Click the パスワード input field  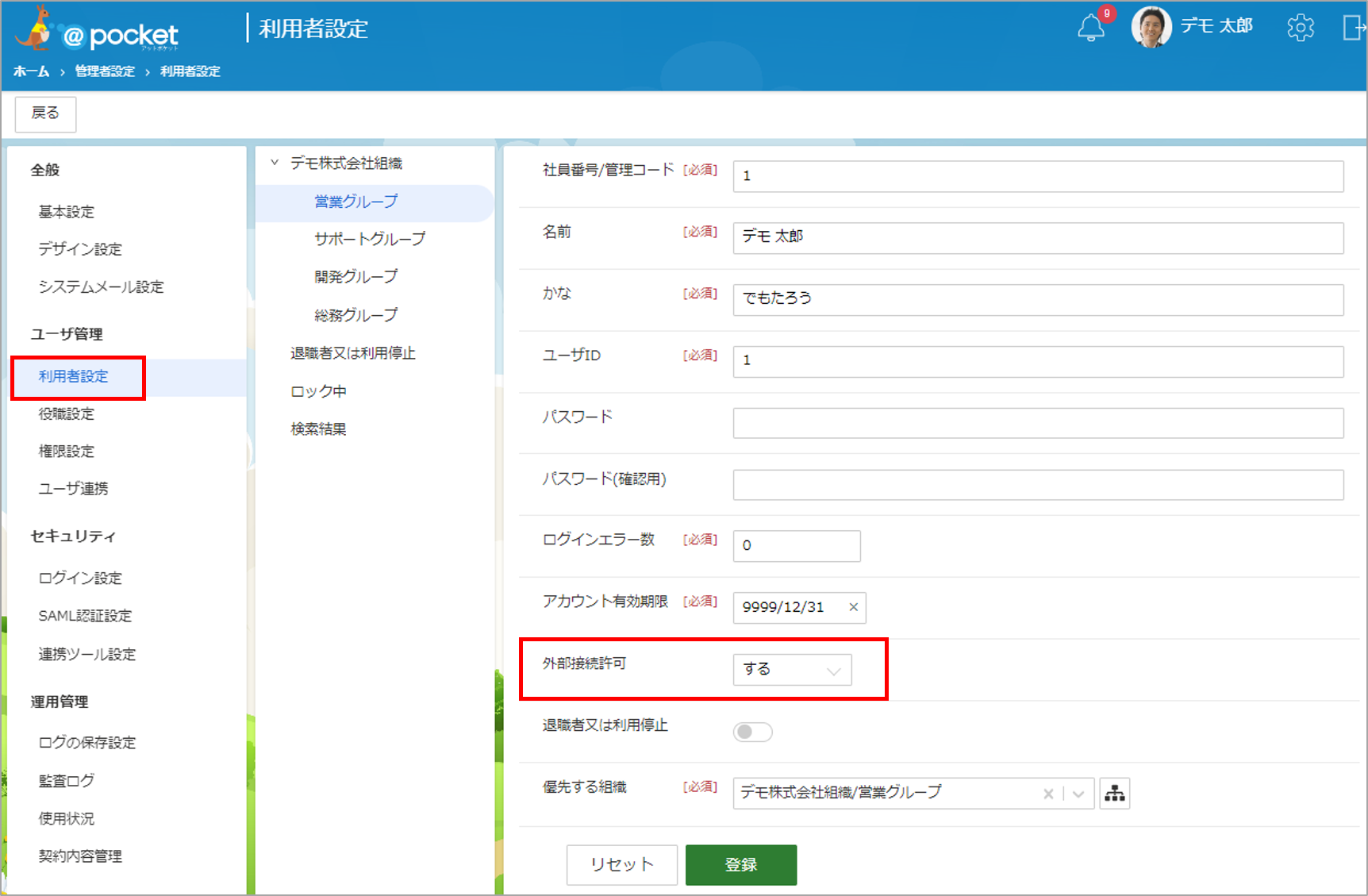[x=1038, y=423]
